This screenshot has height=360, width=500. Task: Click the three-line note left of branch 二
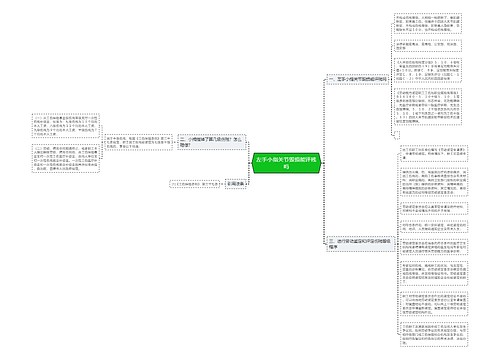pyautogui.click(x=138, y=142)
